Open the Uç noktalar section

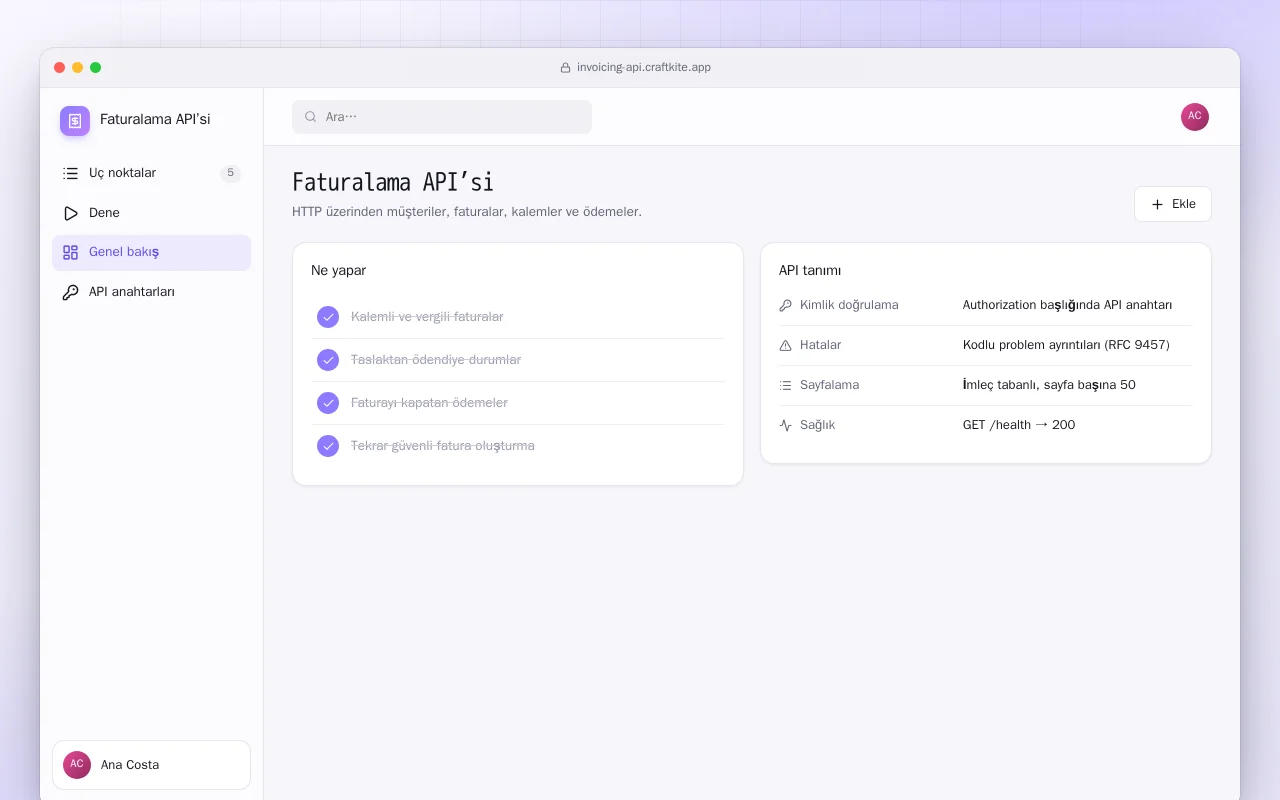pos(151,173)
